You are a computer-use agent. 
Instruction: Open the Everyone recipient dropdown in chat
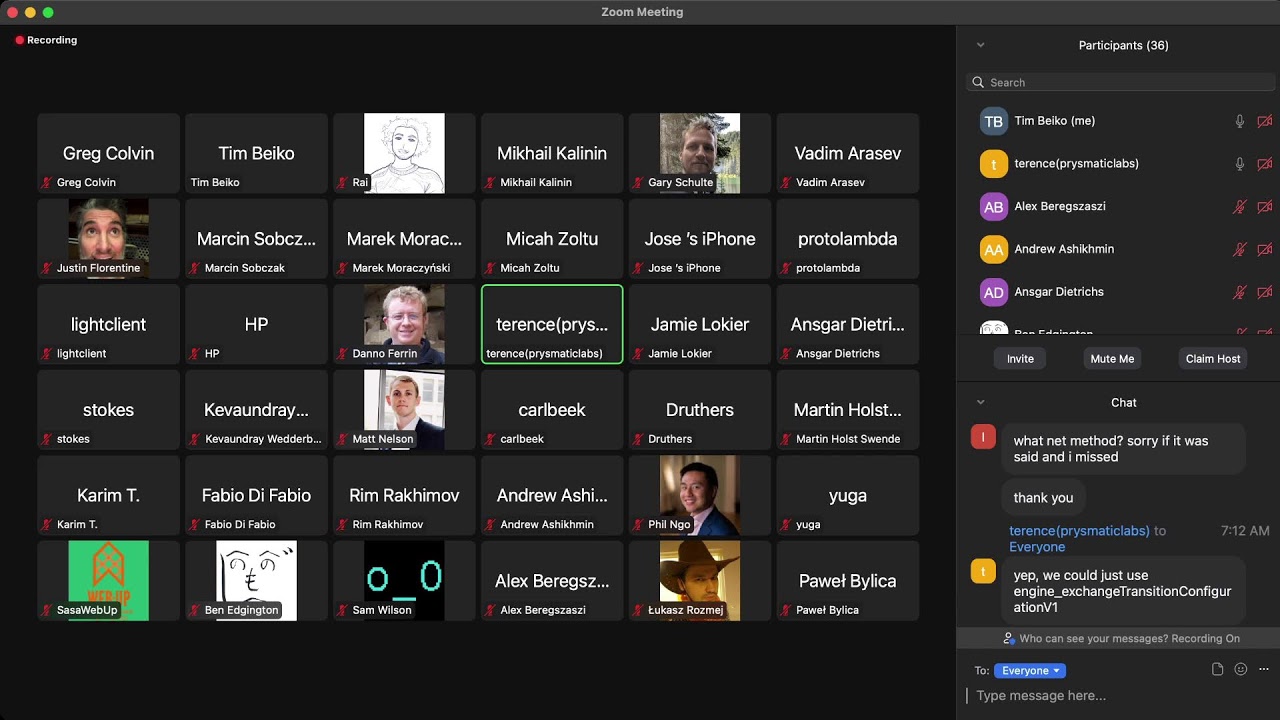1029,670
